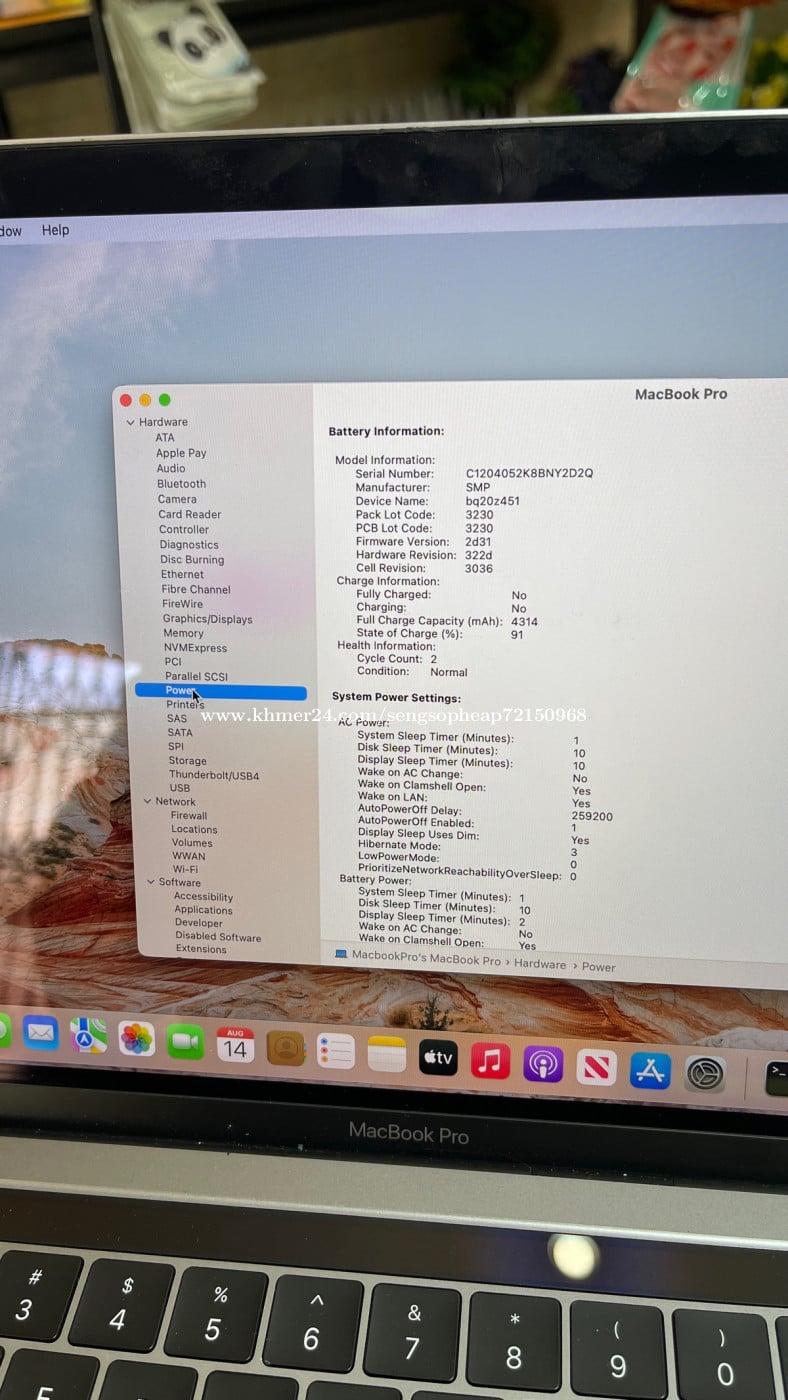View Diagnostics in Hardware list

click(189, 545)
